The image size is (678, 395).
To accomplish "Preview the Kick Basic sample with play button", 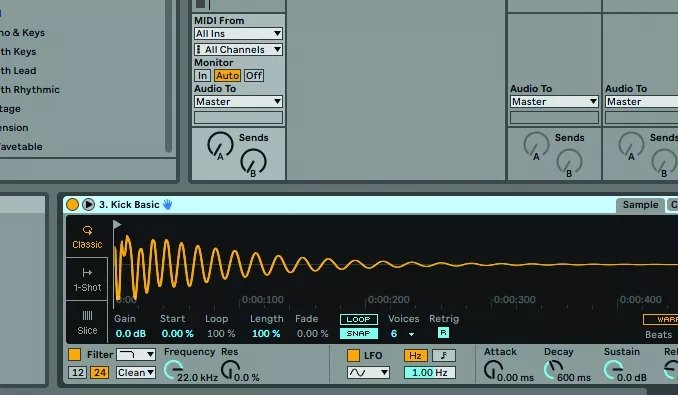I will [88, 204].
